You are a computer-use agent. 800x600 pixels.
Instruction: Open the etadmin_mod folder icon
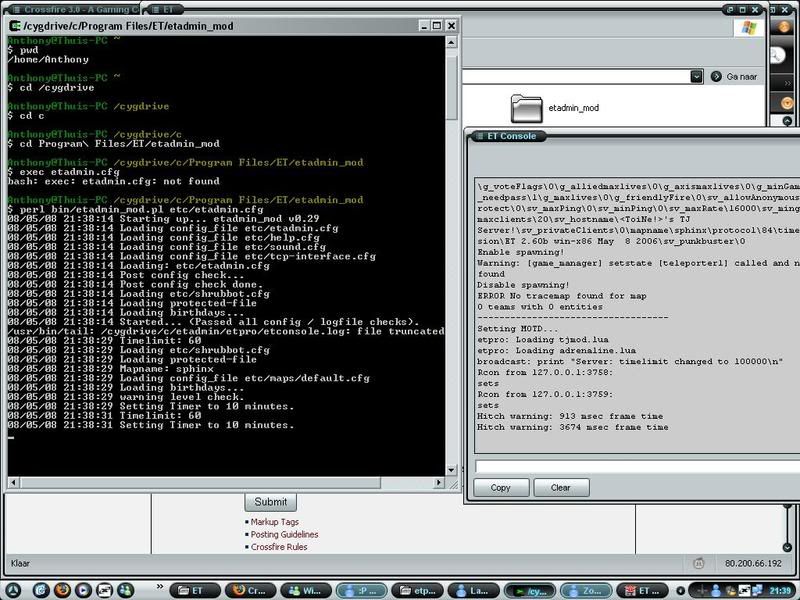coord(525,108)
